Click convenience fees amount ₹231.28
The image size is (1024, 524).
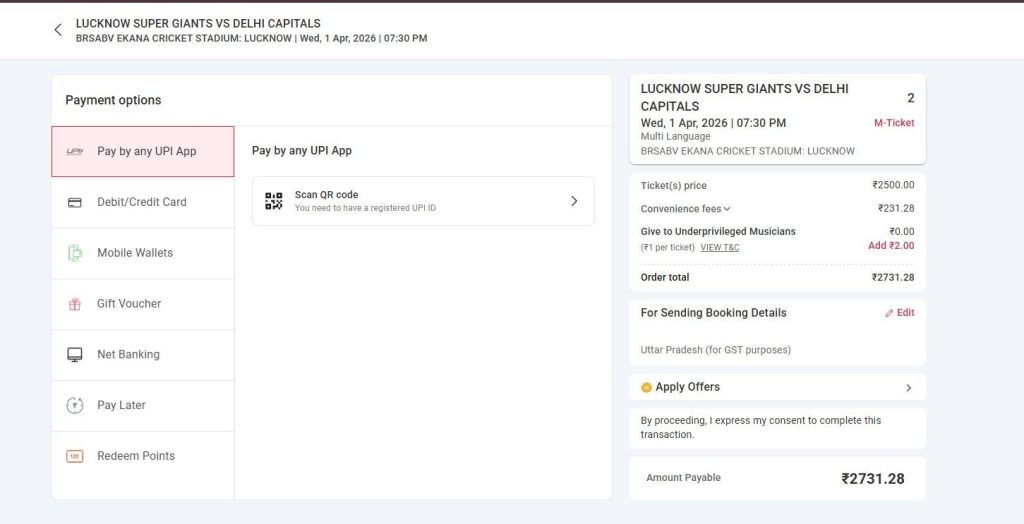click(x=896, y=208)
